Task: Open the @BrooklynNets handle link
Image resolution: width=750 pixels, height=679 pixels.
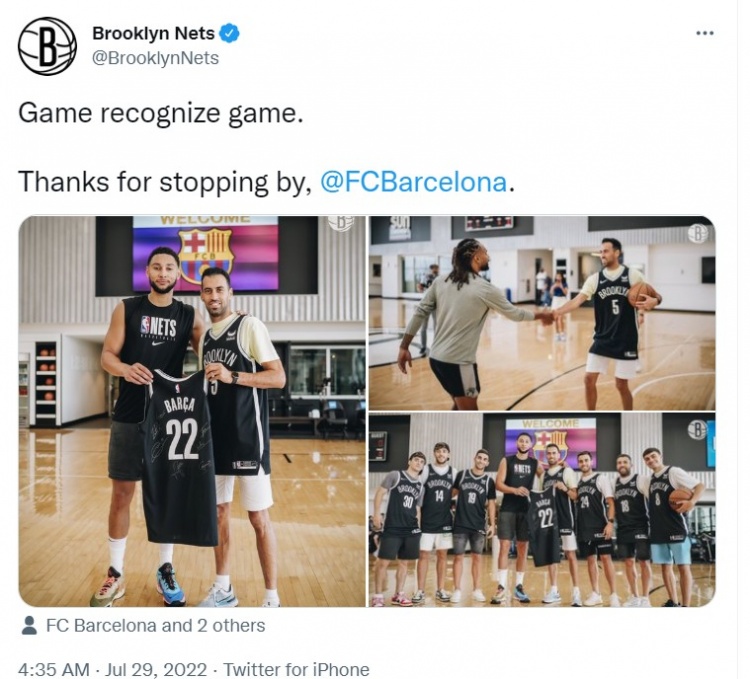Action: (155, 58)
